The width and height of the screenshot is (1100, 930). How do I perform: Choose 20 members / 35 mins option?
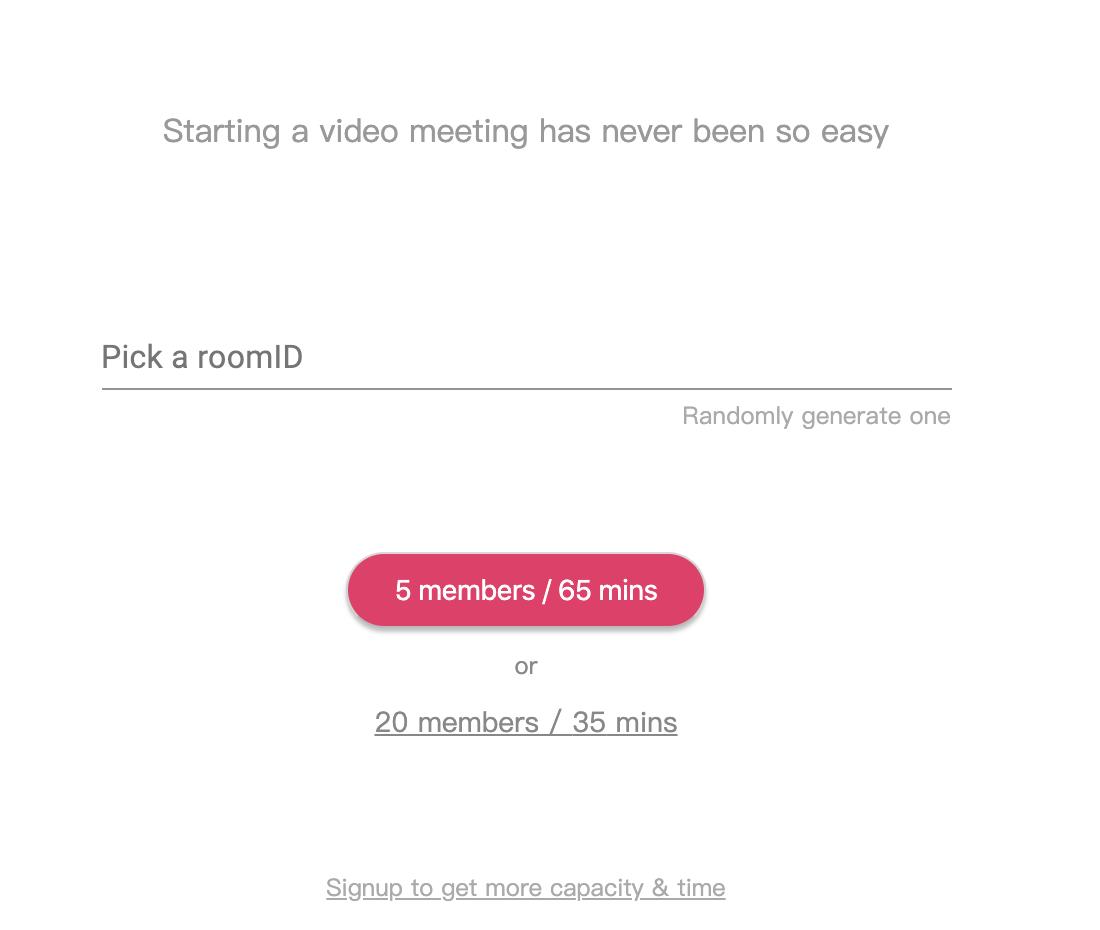526,722
